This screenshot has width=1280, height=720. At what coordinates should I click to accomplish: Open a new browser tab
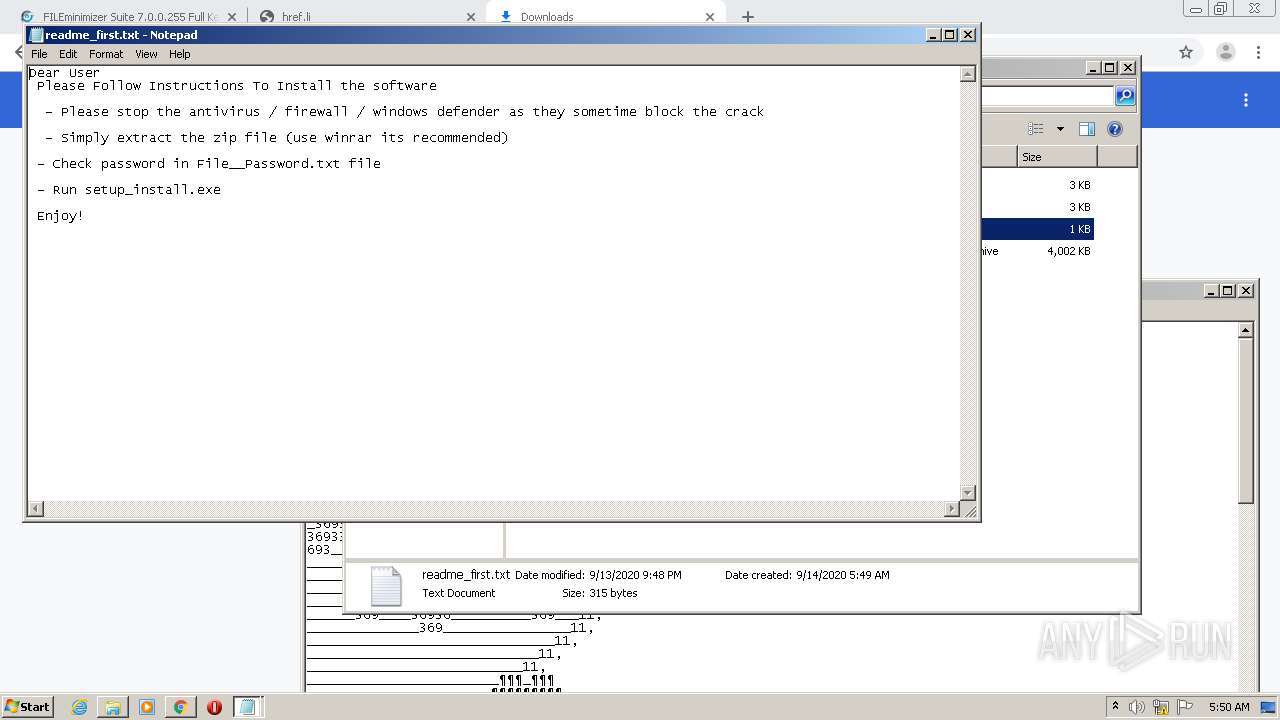coord(748,17)
